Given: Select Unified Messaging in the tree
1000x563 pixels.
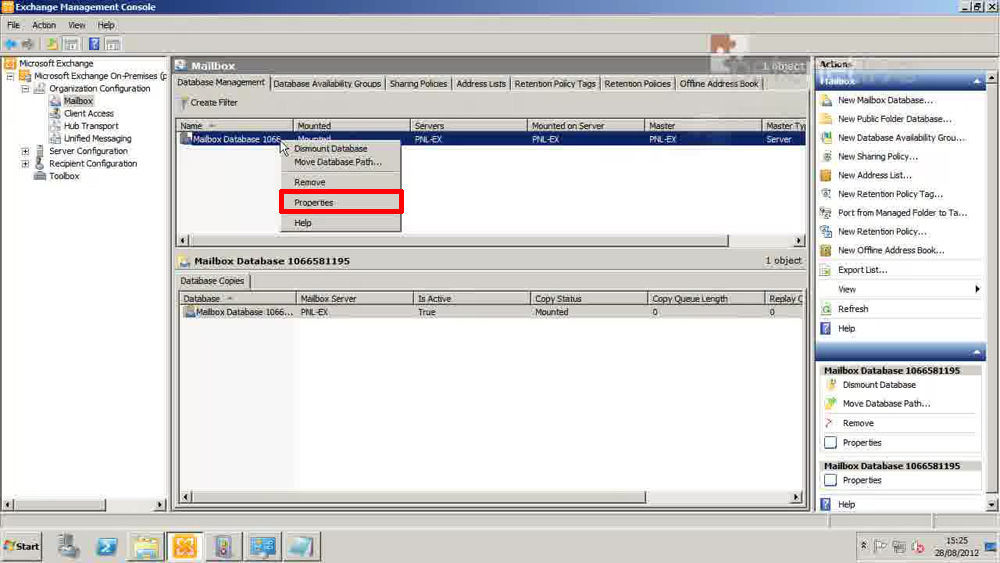Looking at the screenshot, I should [98, 138].
